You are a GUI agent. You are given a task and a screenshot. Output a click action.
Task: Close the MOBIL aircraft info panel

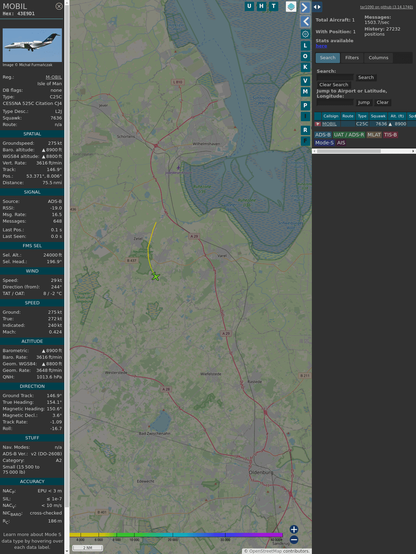click(59, 6)
